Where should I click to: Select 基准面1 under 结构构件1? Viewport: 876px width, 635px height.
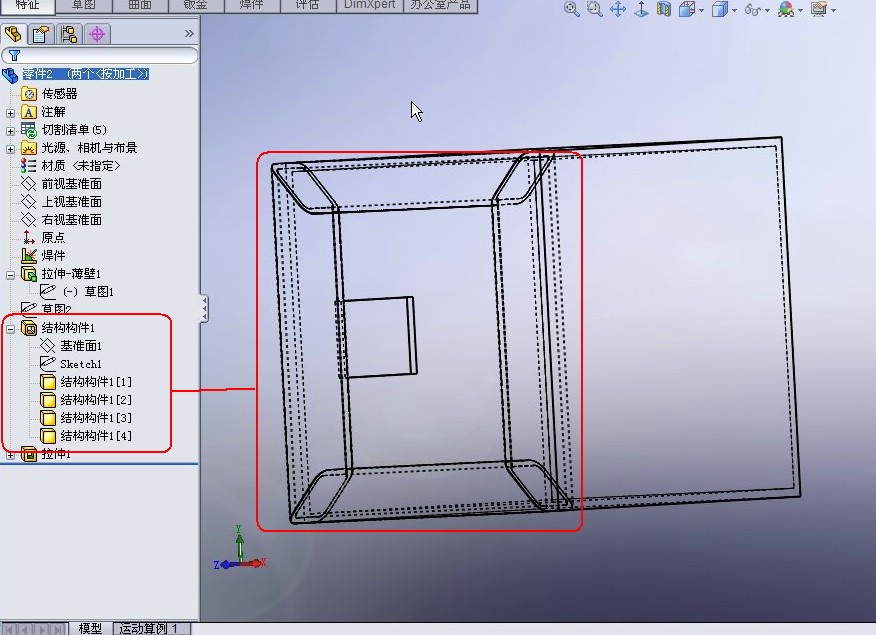80,346
